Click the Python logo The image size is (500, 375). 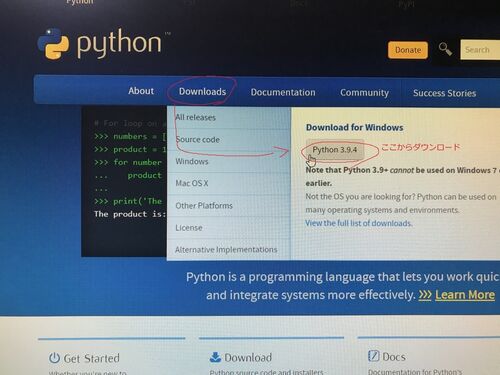[103, 44]
